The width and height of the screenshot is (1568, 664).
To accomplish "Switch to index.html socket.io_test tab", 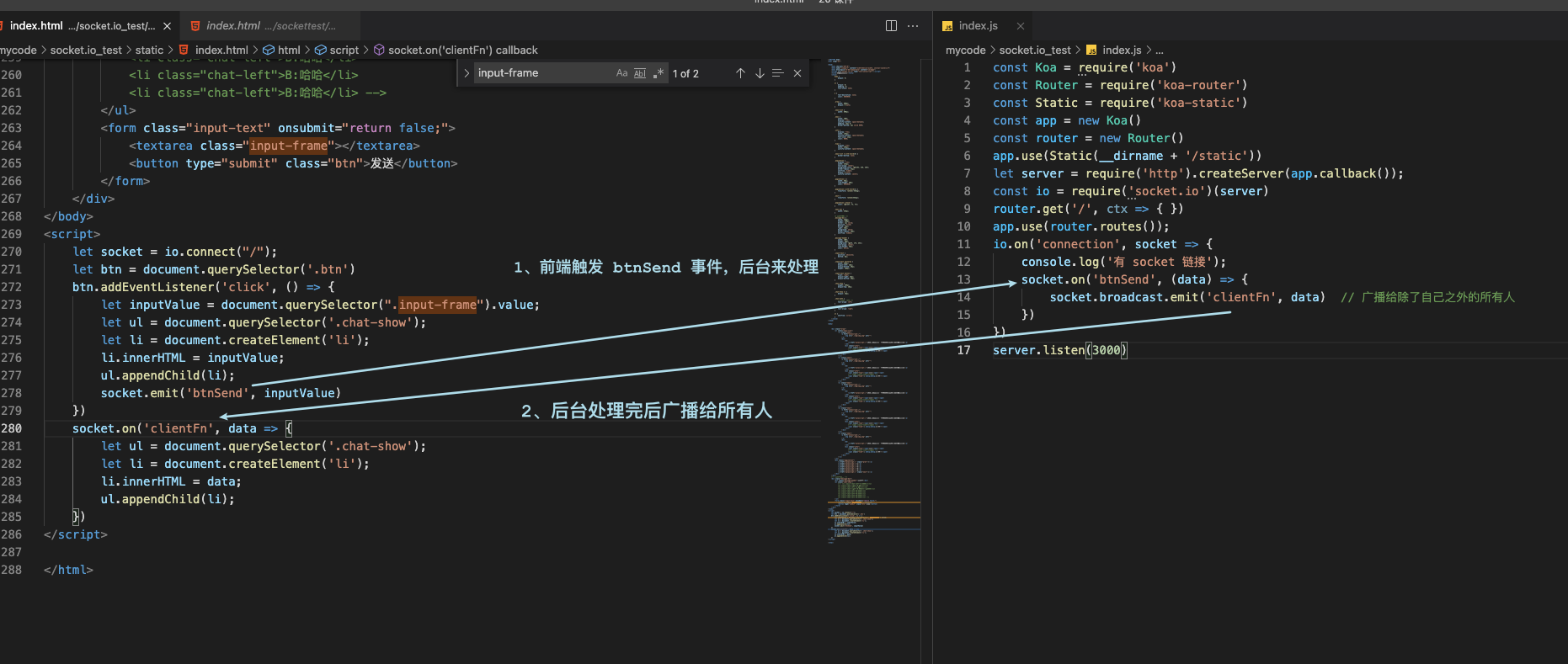I will click(x=83, y=26).
